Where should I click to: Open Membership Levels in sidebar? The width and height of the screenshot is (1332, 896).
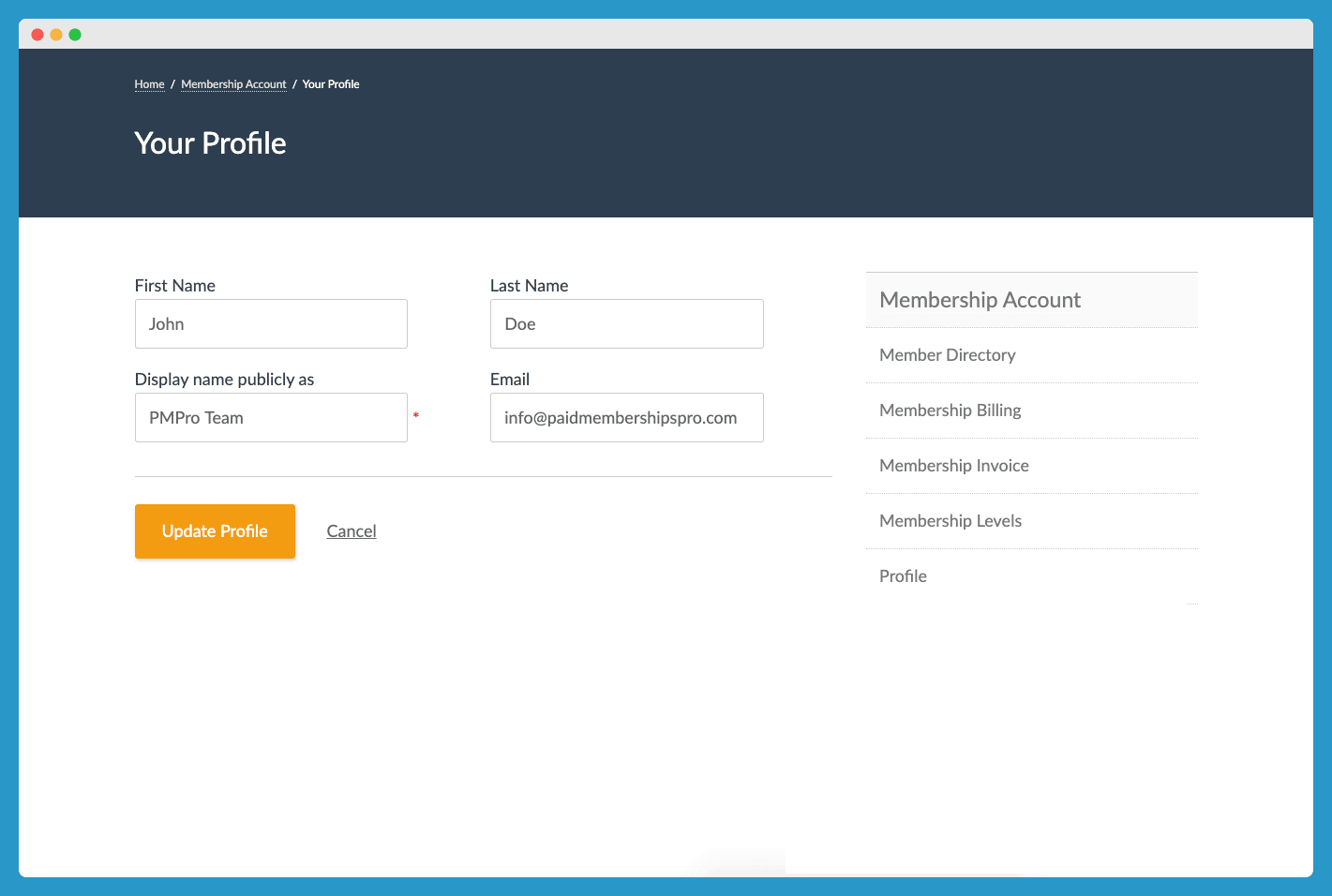coord(1032,521)
